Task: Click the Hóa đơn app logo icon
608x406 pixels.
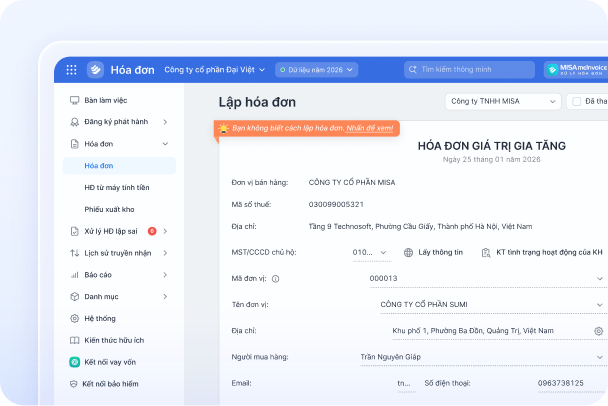Action: [x=95, y=70]
